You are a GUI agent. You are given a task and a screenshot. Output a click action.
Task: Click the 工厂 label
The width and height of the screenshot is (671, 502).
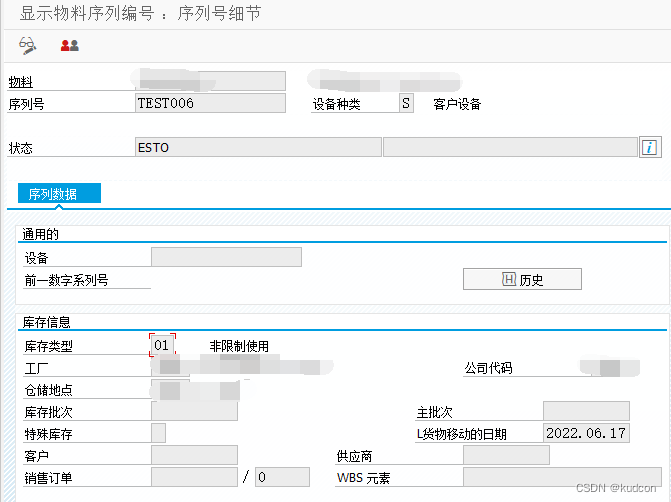click(36, 368)
